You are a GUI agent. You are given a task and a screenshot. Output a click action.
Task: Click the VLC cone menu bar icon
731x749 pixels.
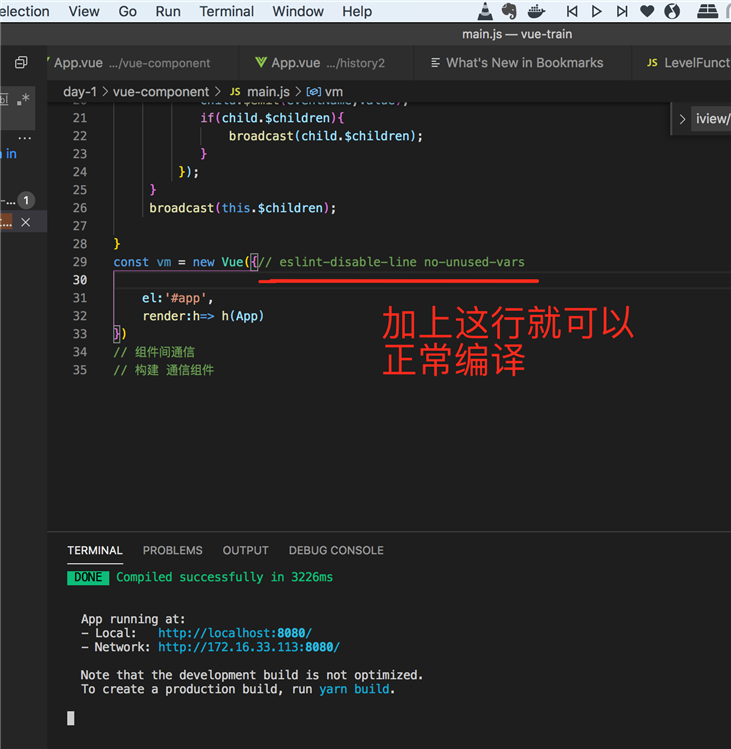point(485,11)
